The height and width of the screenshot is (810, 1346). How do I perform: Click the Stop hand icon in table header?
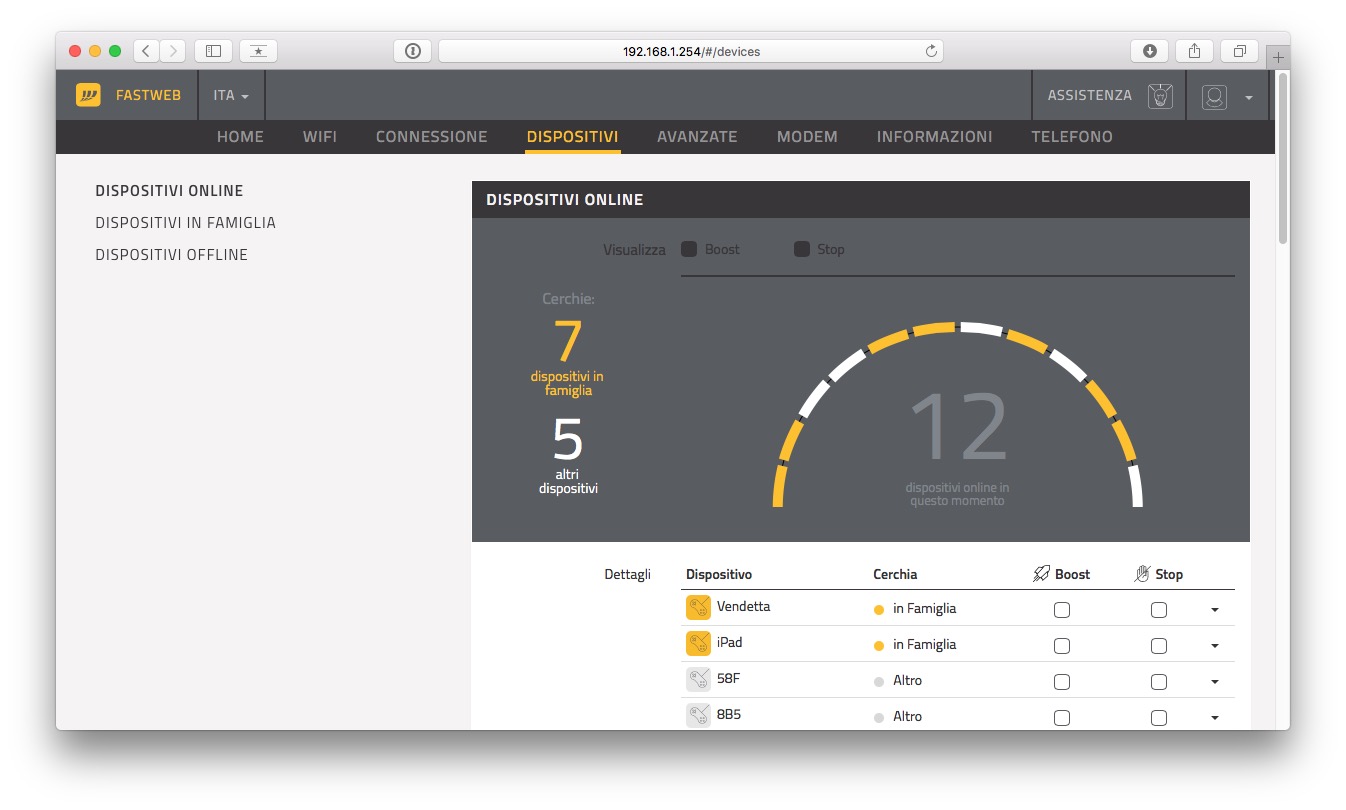click(1143, 574)
